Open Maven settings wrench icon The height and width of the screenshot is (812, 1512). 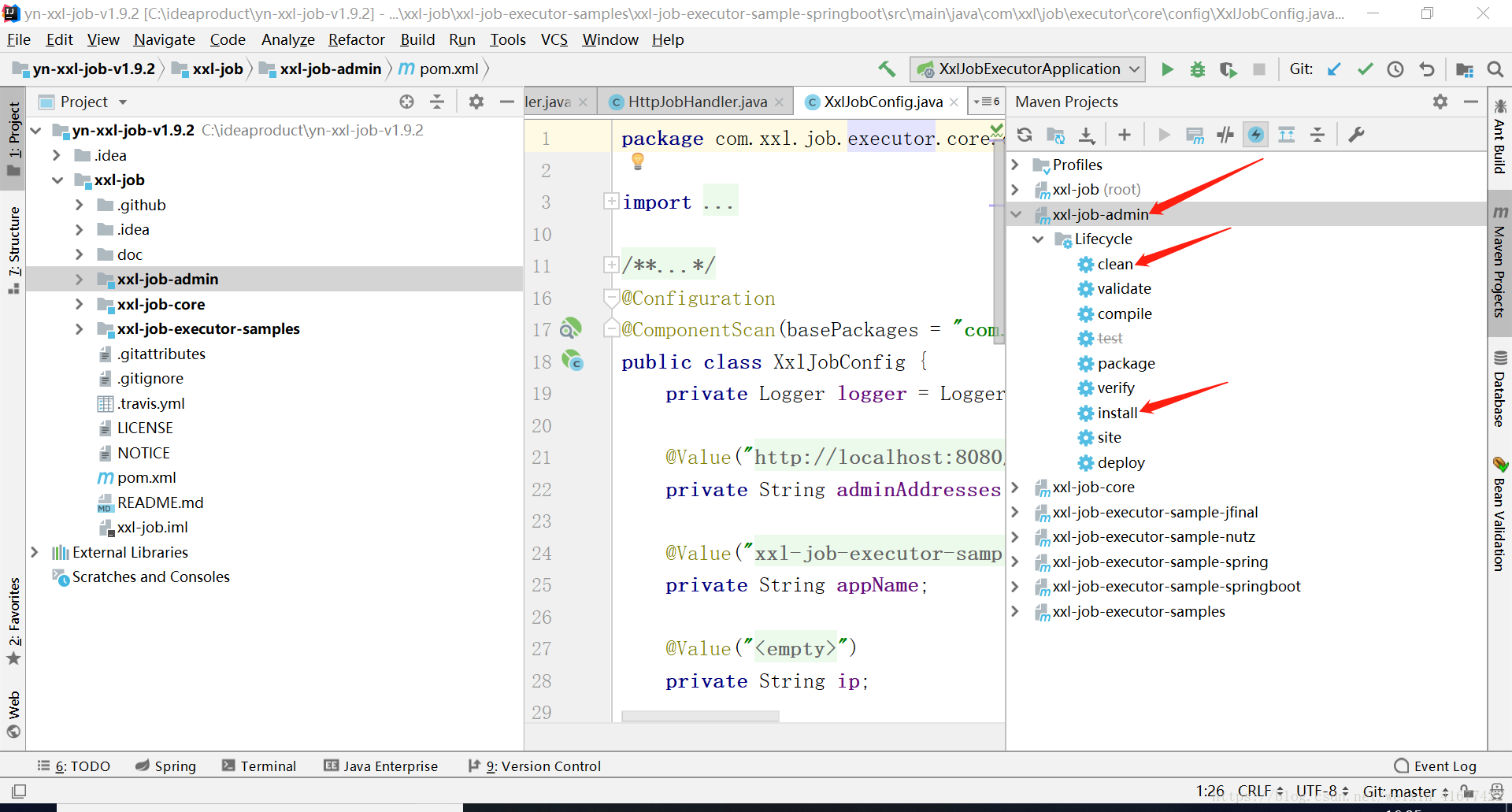[1356, 135]
